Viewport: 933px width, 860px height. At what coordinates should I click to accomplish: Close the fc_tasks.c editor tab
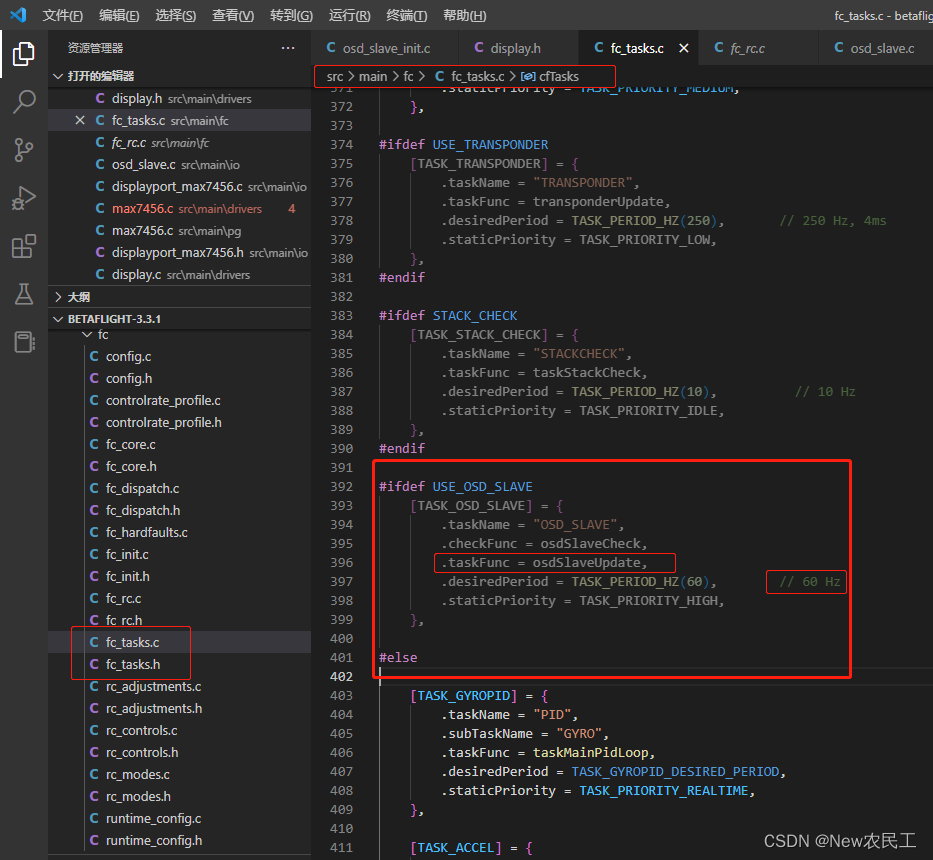click(684, 48)
